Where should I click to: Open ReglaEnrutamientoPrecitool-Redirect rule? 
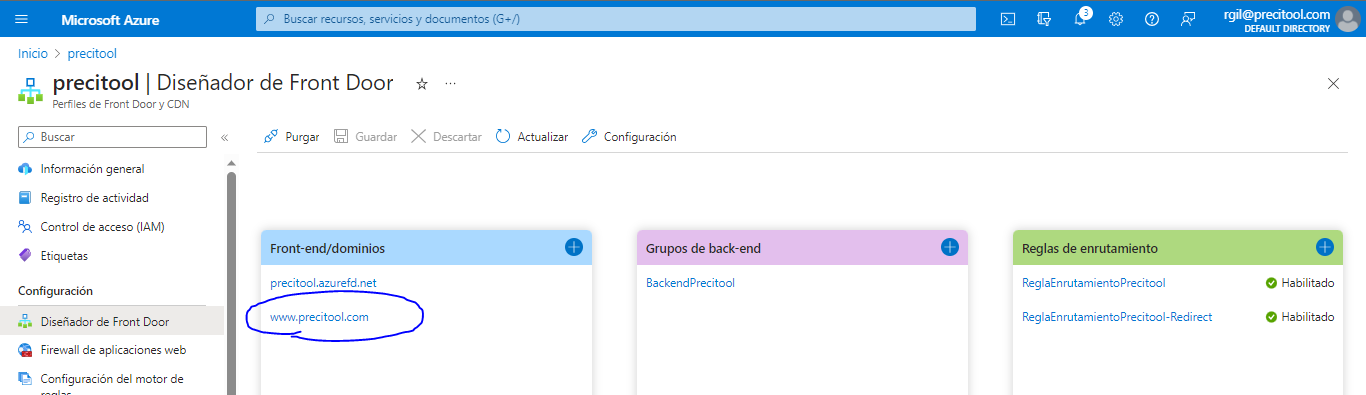1117,317
